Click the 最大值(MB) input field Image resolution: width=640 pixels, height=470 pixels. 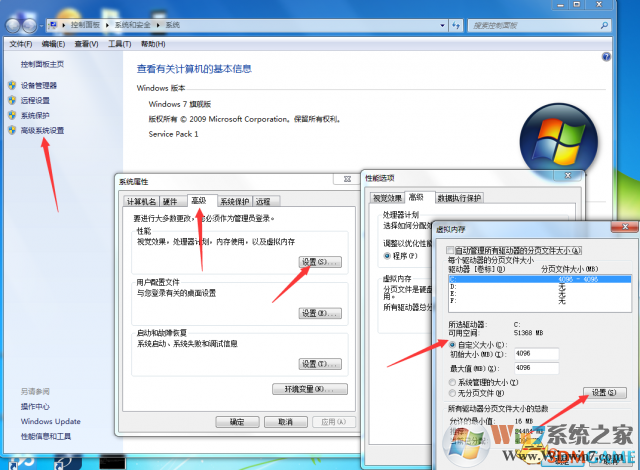(x=536, y=368)
